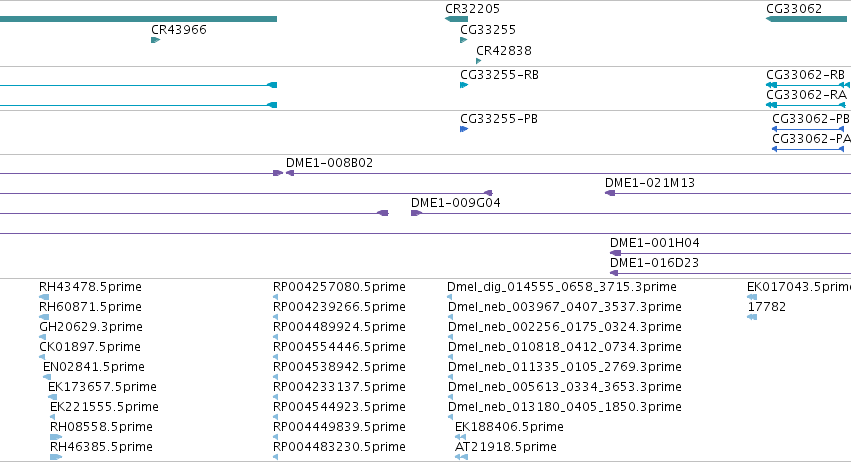Select transcript CG33062-RA label
Image resolution: width=851 pixels, height=462 pixels.
click(806, 95)
